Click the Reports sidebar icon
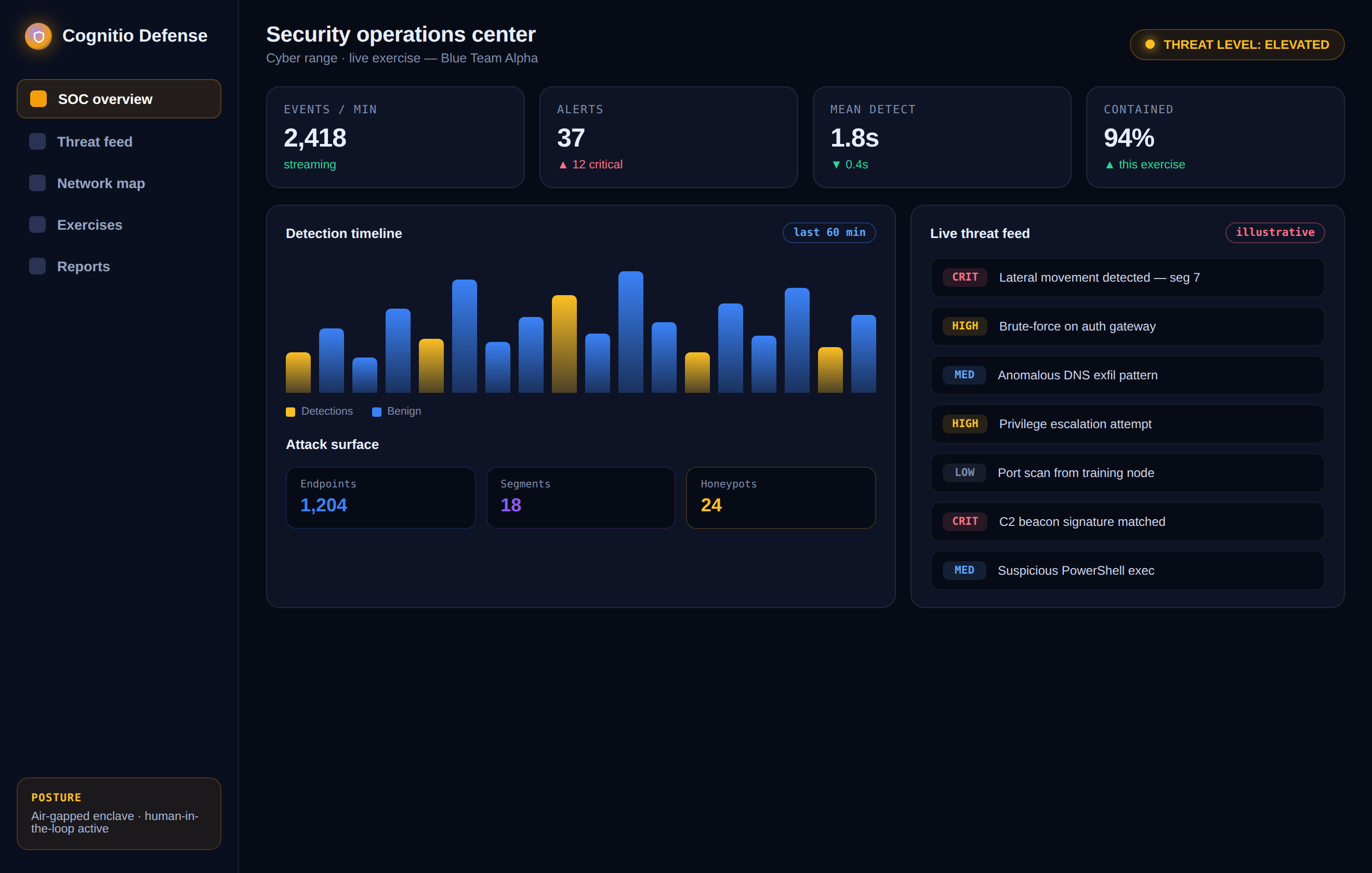Image resolution: width=1372 pixels, height=873 pixels. pyautogui.click(x=37, y=266)
